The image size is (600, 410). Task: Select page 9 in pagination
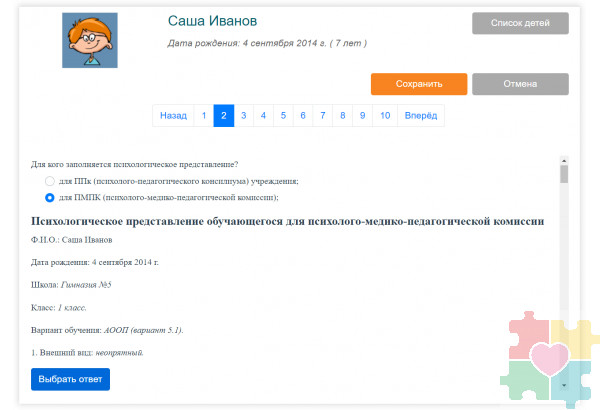pyautogui.click(x=361, y=116)
